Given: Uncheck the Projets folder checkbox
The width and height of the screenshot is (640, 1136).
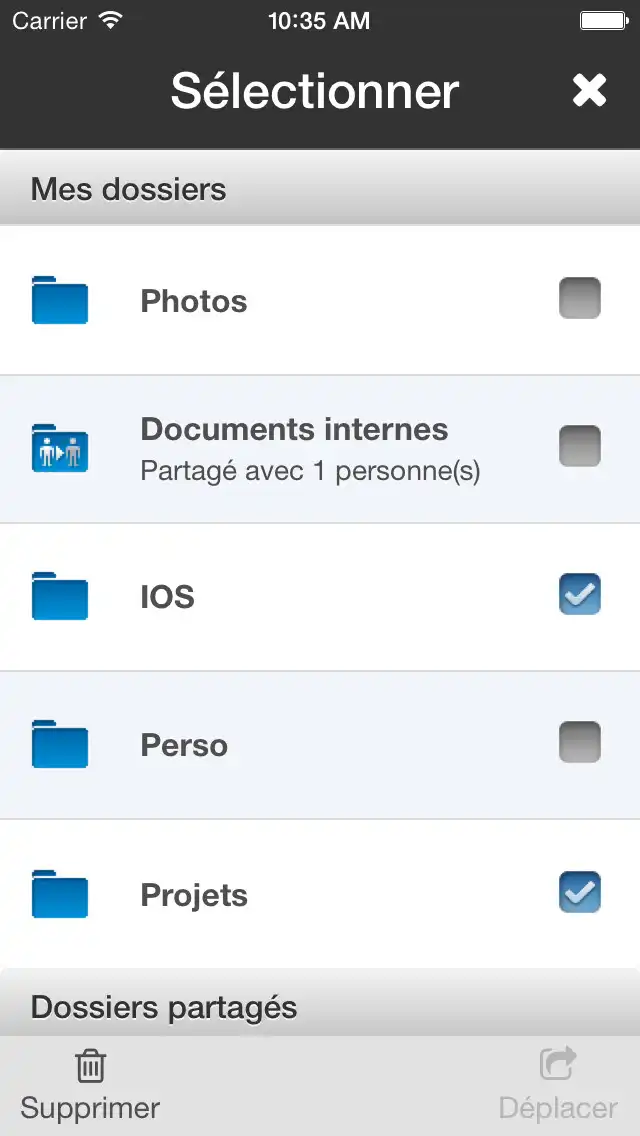Looking at the screenshot, I should pos(580,892).
